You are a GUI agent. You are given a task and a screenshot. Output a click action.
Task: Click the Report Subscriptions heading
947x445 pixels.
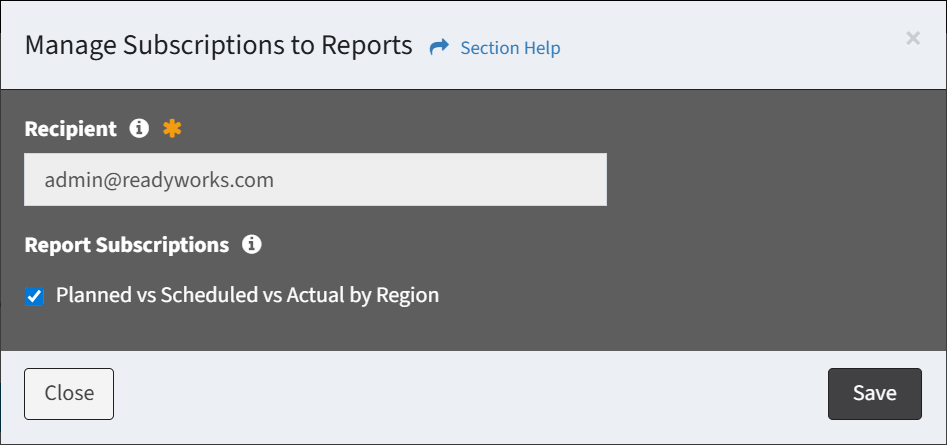[126, 244]
